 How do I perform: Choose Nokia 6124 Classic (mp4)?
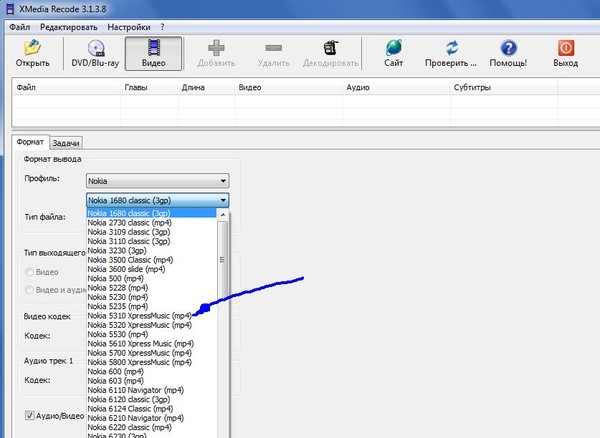[x=152, y=409]
